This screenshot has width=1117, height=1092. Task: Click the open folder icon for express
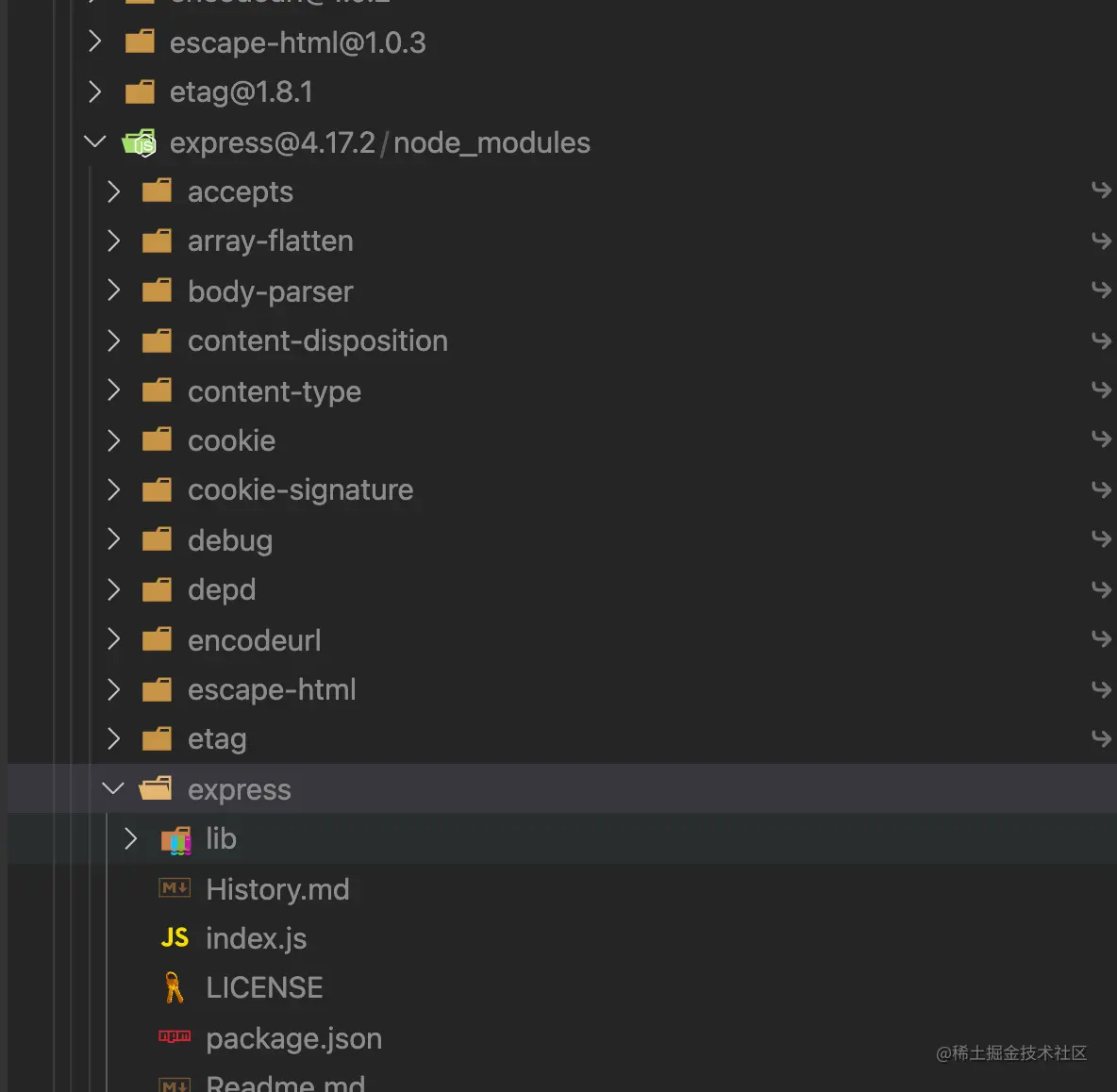[157, 788]
